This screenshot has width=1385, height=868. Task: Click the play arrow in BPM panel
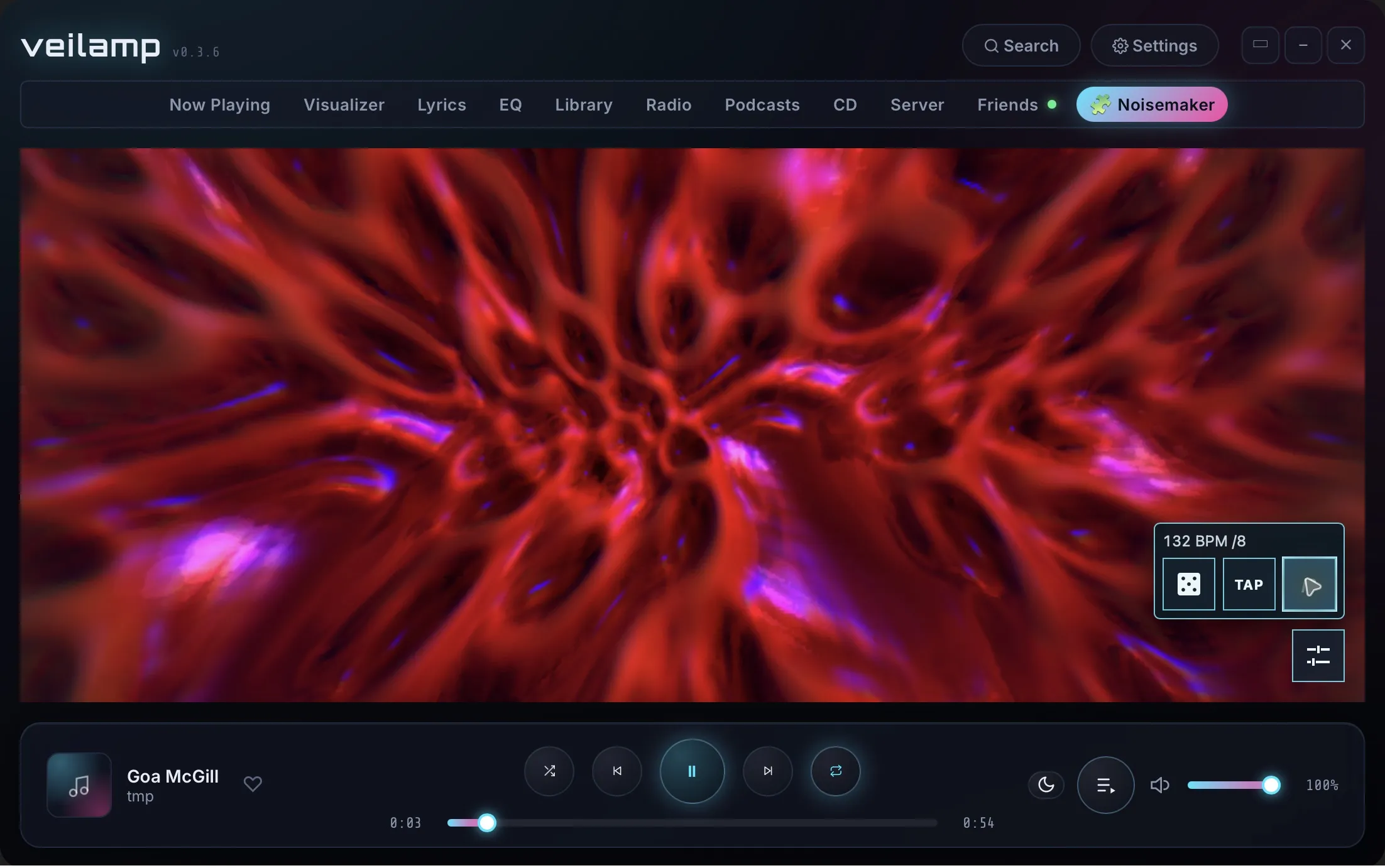pyautogui.click(x=1310, y=585)
